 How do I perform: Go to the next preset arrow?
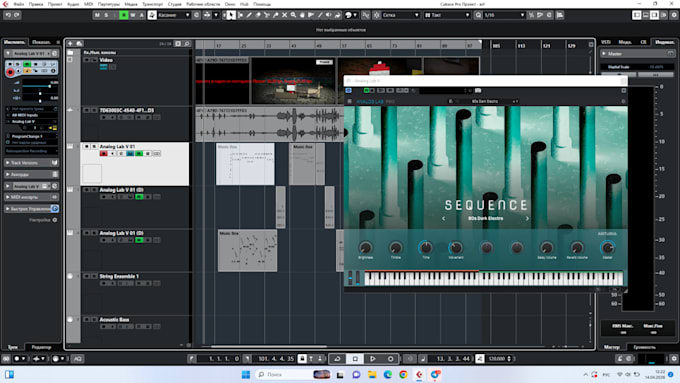click(x=527, y=219)
